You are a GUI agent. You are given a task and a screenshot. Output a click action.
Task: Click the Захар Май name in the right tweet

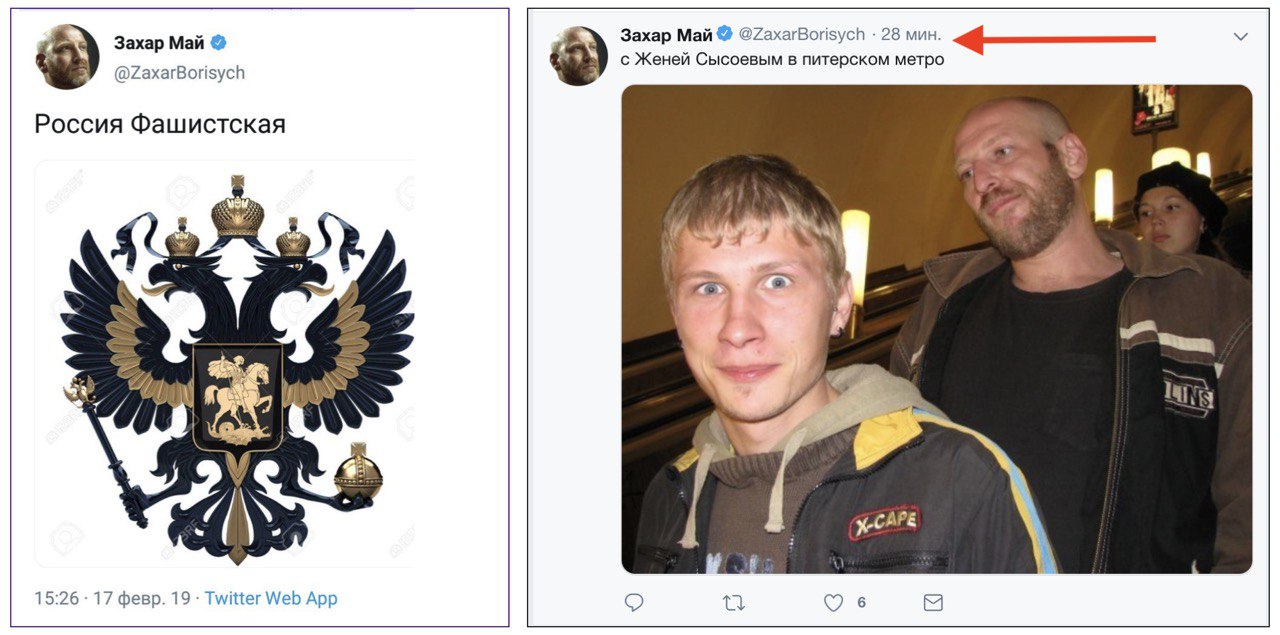[665, 34]
